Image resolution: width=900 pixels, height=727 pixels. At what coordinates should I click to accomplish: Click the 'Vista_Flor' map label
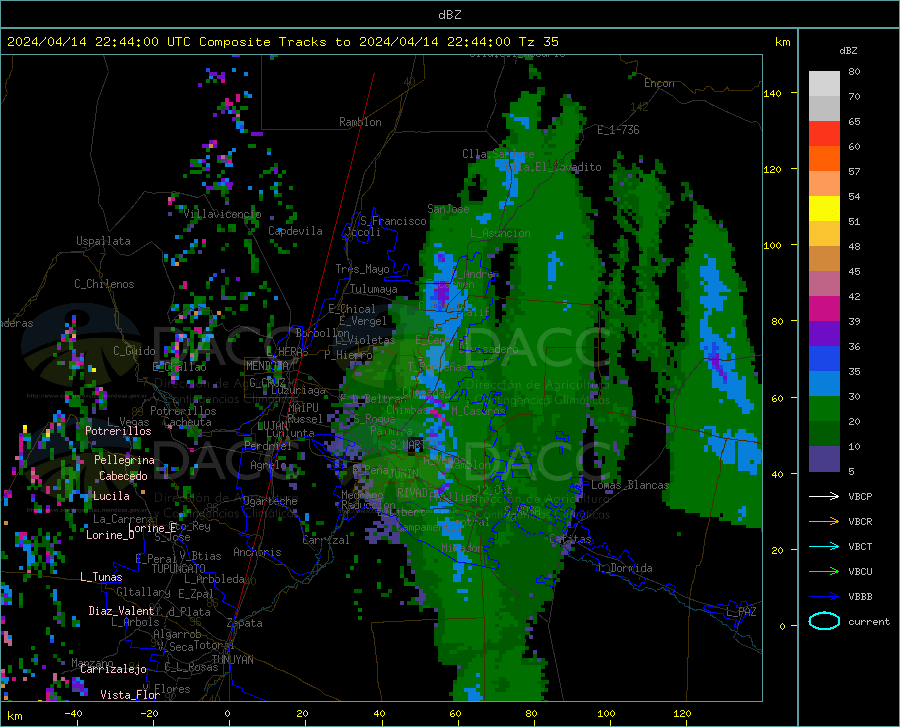(130, 695)
